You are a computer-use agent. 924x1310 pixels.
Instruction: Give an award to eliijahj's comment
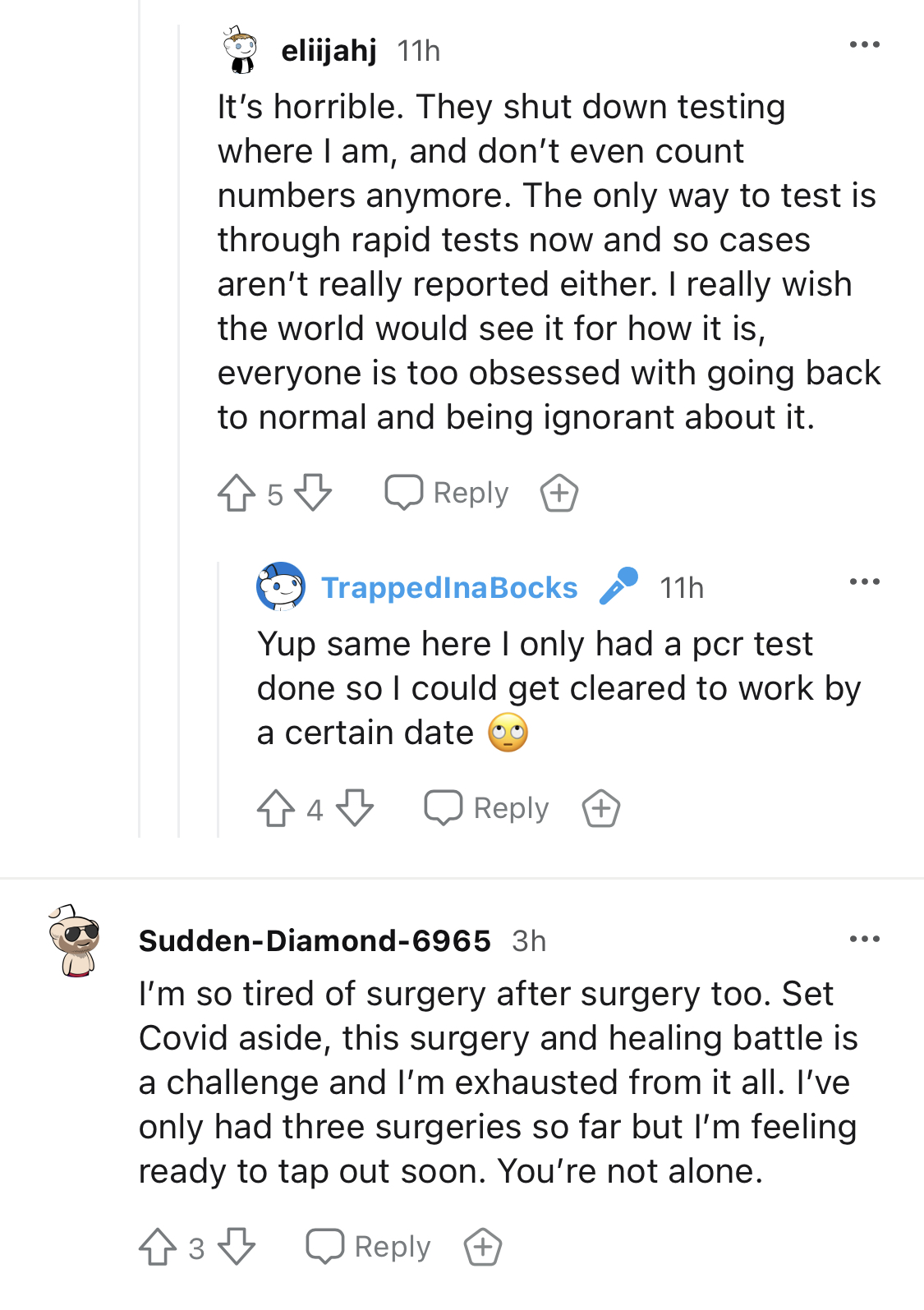click(x=559, y=494)
